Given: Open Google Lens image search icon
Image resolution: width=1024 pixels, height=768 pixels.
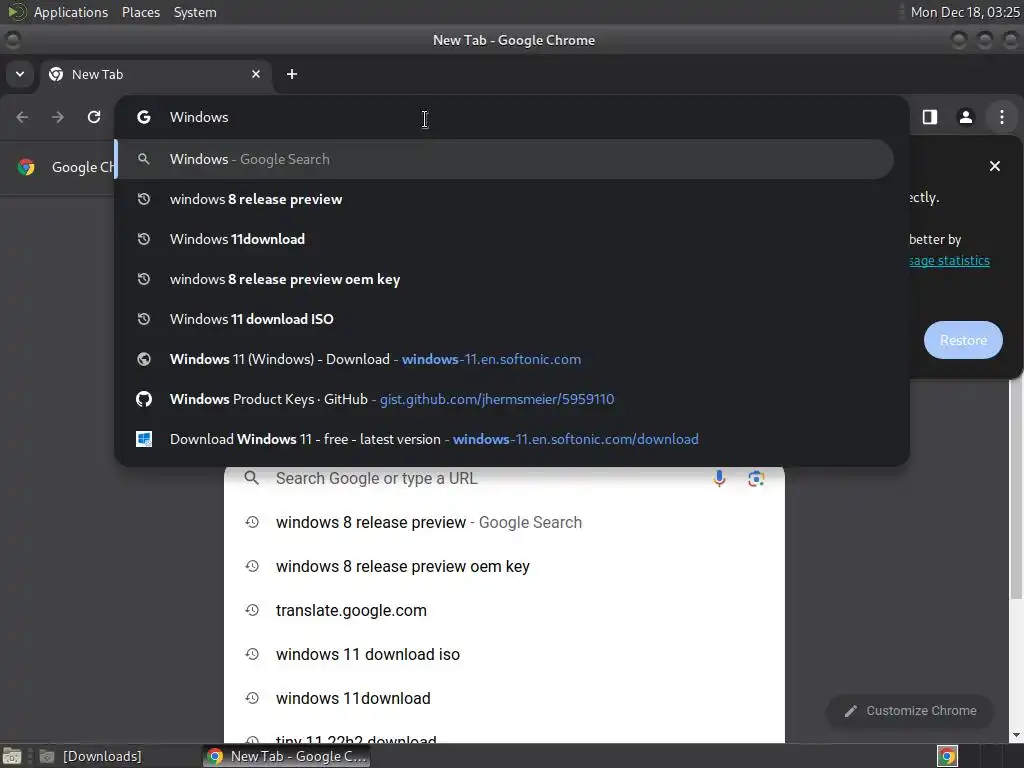Looking at the screenshot, I should (756, 479).
